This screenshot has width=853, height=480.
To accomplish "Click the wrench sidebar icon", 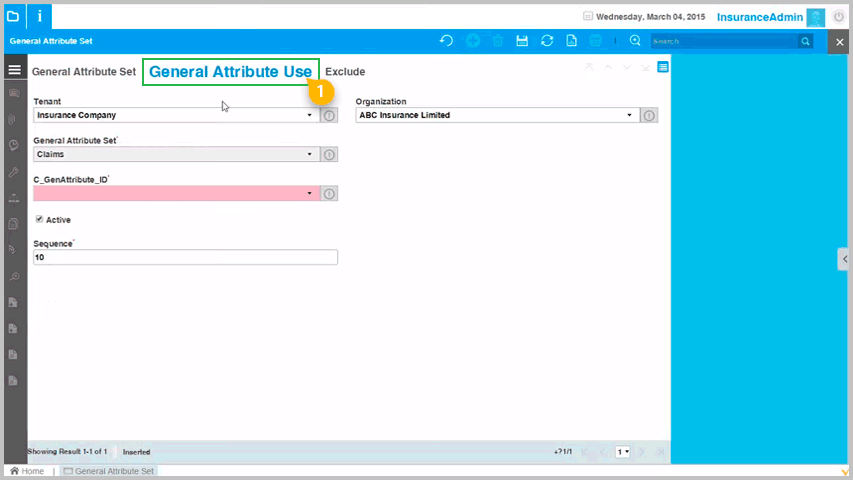I will [x=14, y=172].
